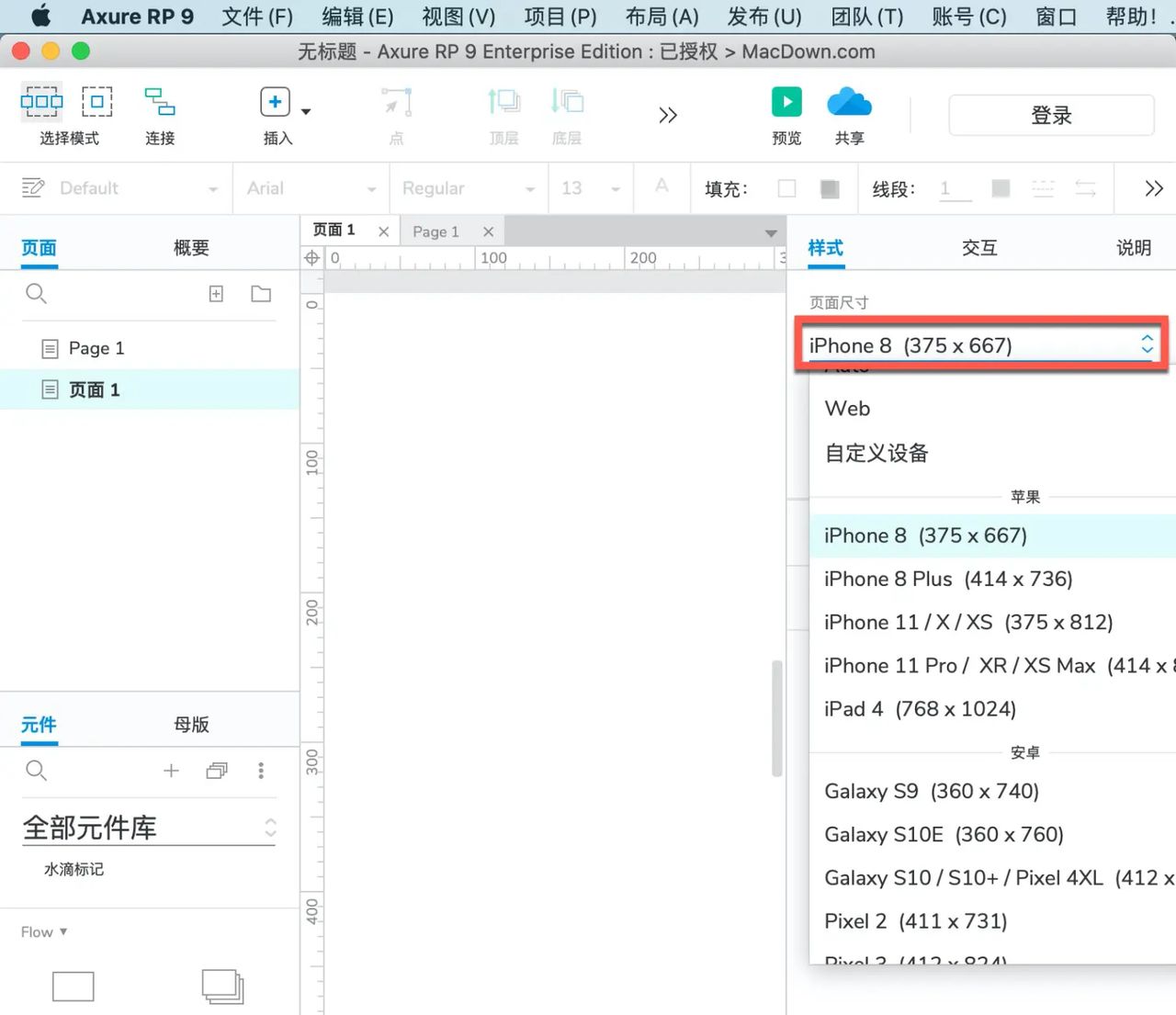Choose iPhone 11 / X / XS option
Viewport: 1176px width, 1015px height.
[x=992, y=622]
